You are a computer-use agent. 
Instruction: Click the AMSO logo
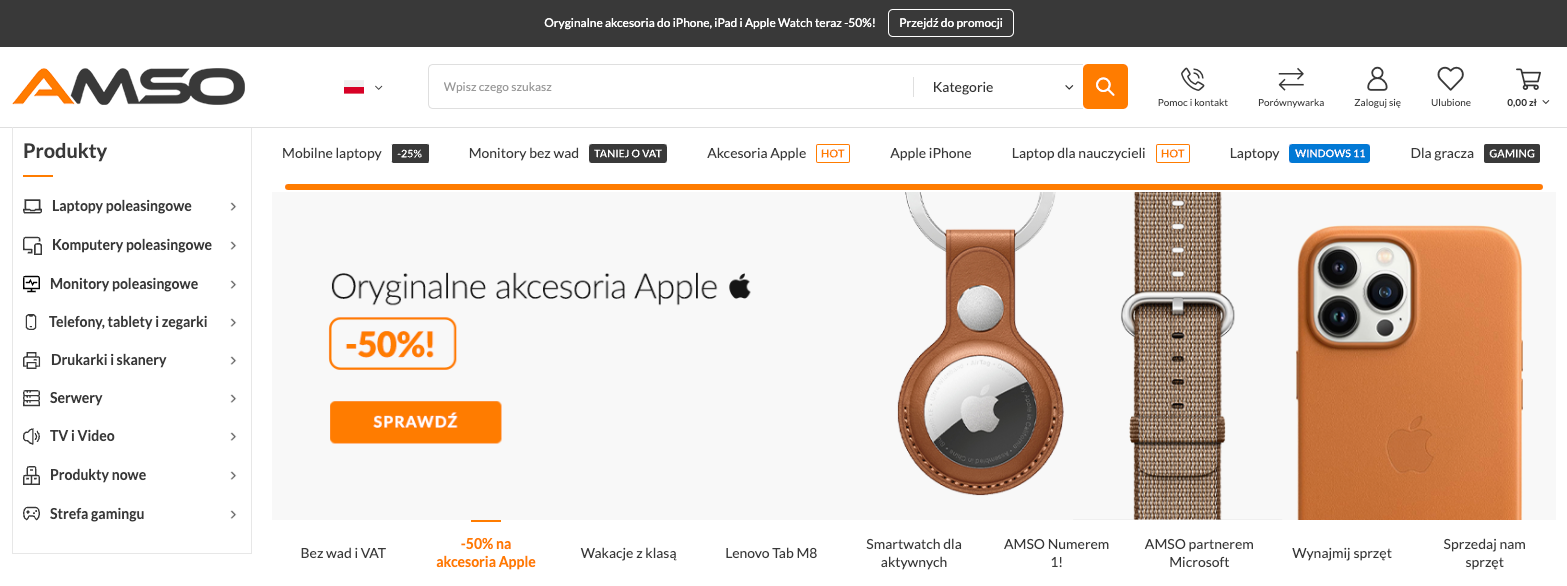(x=129, y=87)
